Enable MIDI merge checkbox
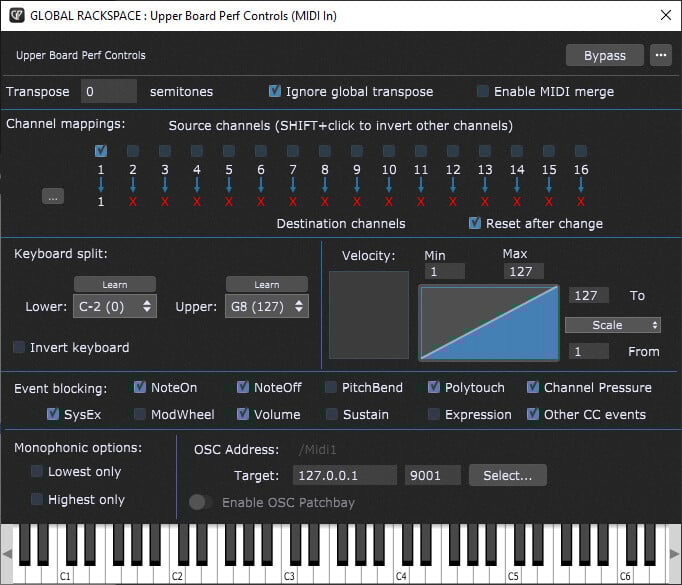The height and width of the screenshot is (585, 682). (484, 91)
